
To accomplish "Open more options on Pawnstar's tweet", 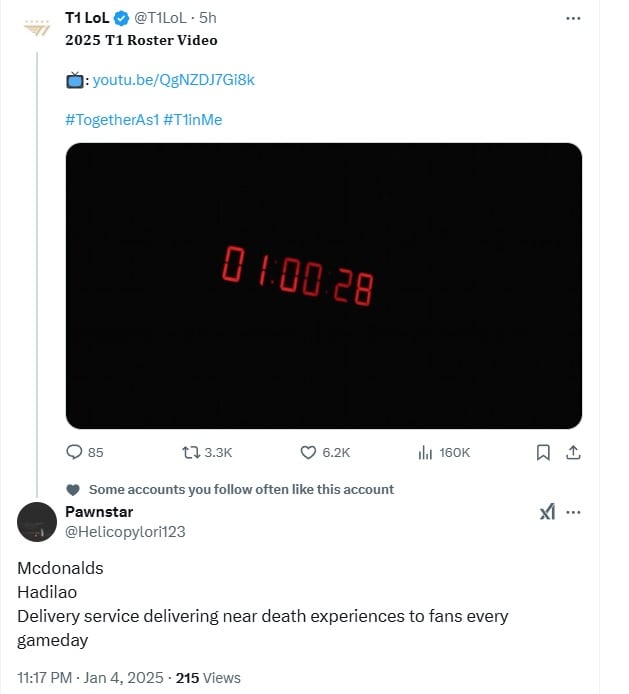I will click(573, 512).
